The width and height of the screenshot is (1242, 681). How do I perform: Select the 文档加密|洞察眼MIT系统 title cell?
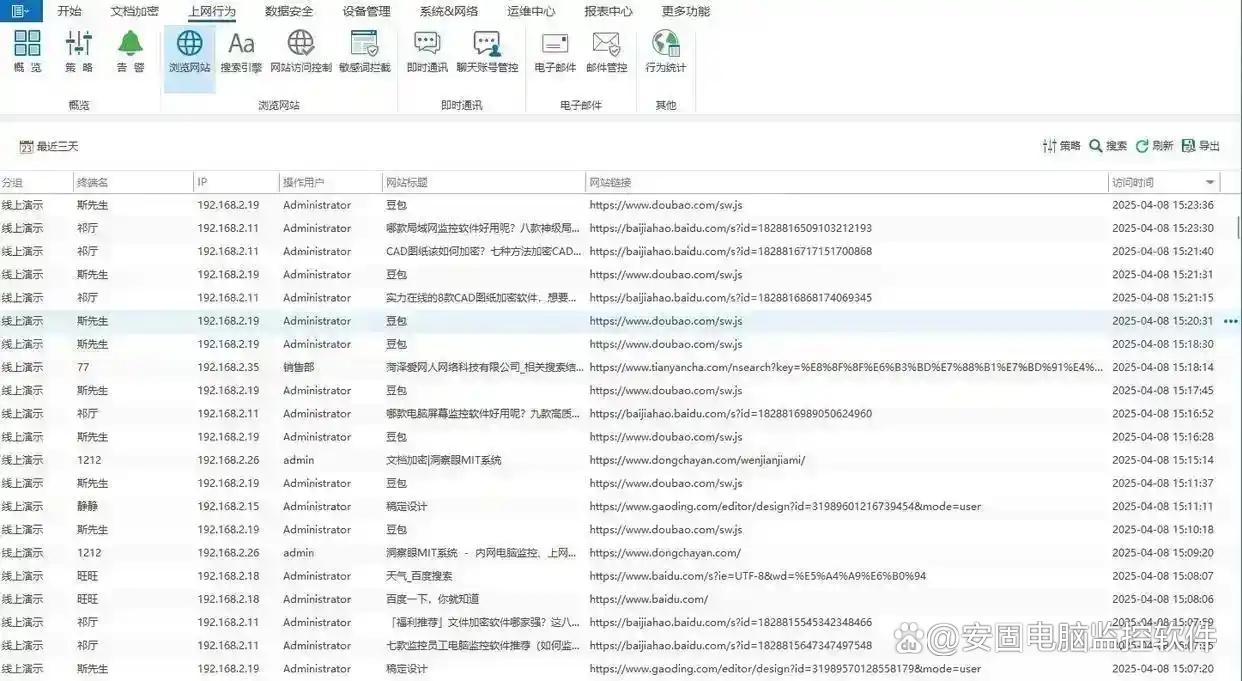[444, 460]
